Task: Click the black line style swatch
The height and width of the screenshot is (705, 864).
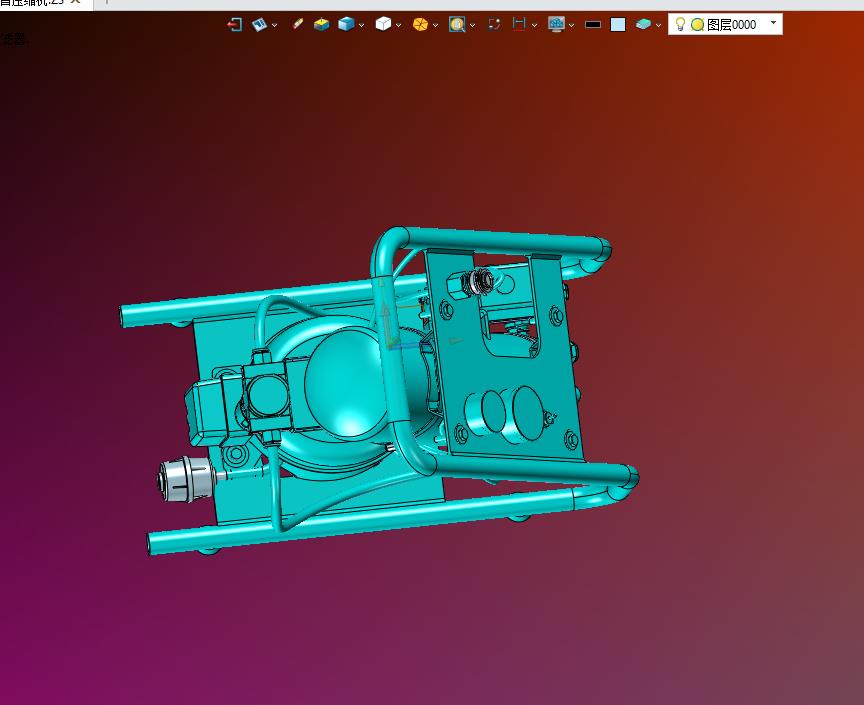Action: point(593,25)
